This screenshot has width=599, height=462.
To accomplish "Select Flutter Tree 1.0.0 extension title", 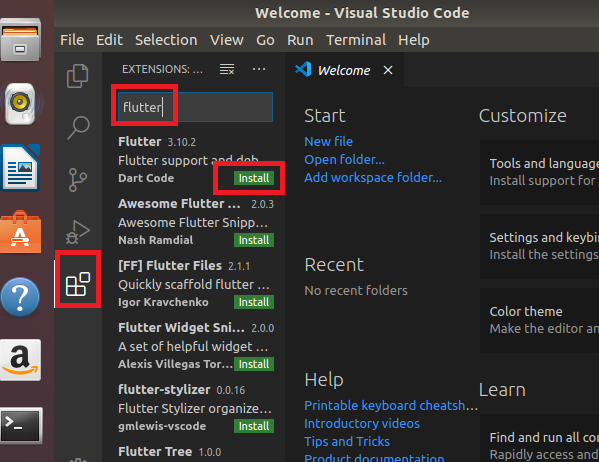I will pyautogui.click(x=155, y=451).
